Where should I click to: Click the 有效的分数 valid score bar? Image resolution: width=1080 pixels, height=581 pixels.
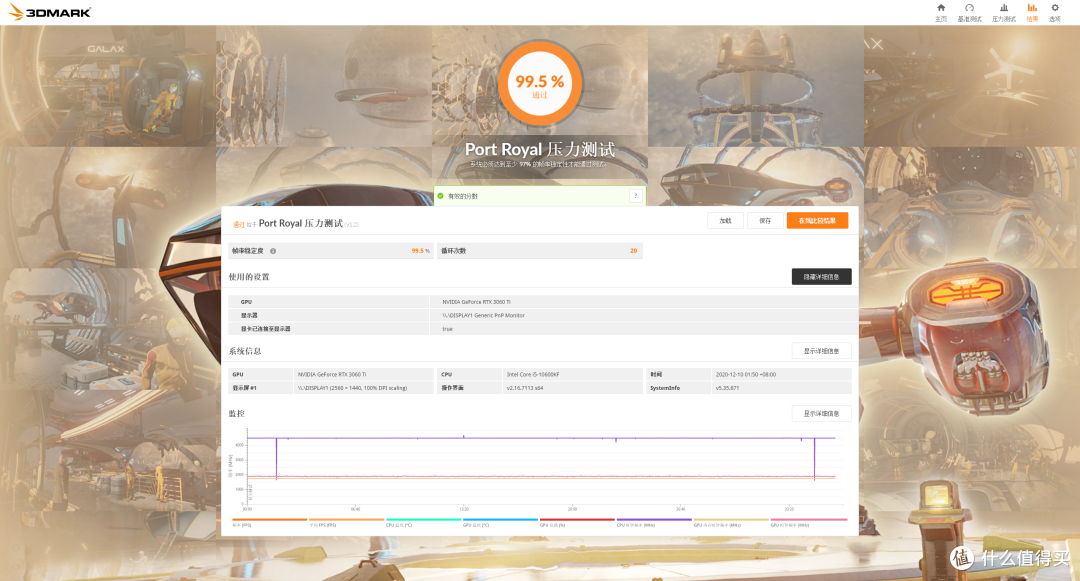pyautogui.click(x=539, y=196)
